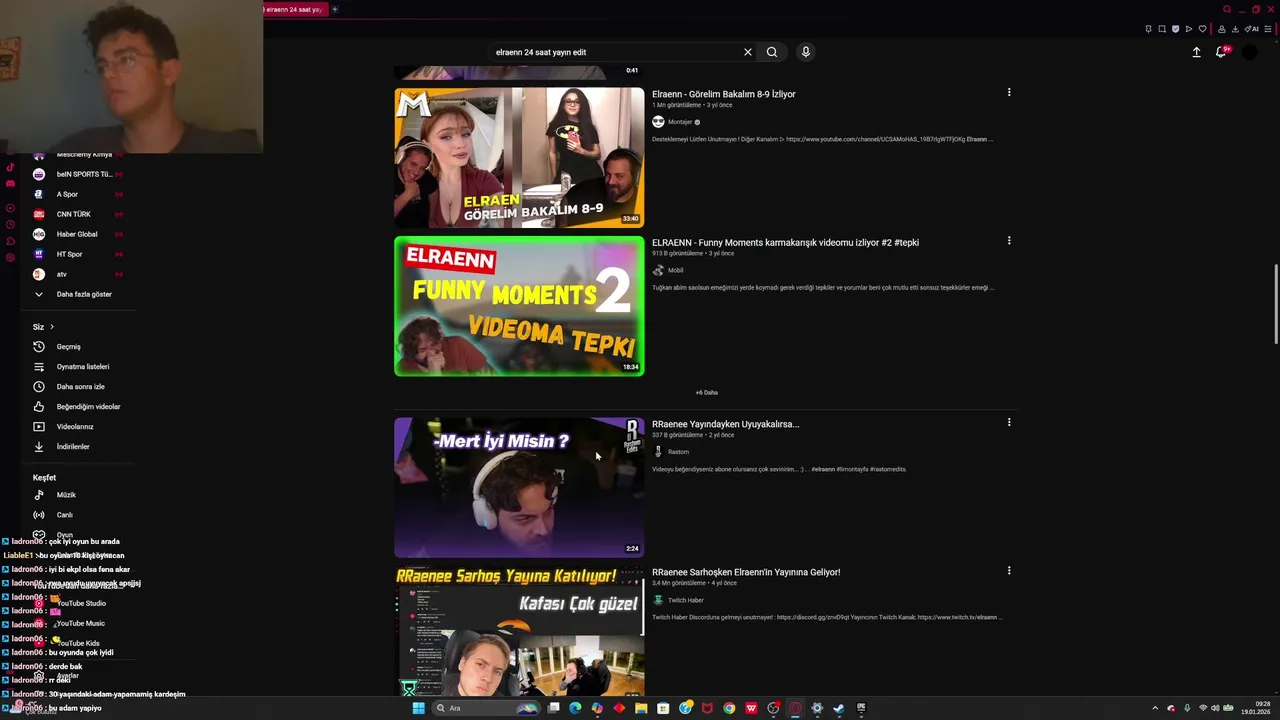Open video title Elraenn - Görelim Bakalım 8-9 İzliyor
This screenshot has width=1280, height=720.
tap(724, 94)
